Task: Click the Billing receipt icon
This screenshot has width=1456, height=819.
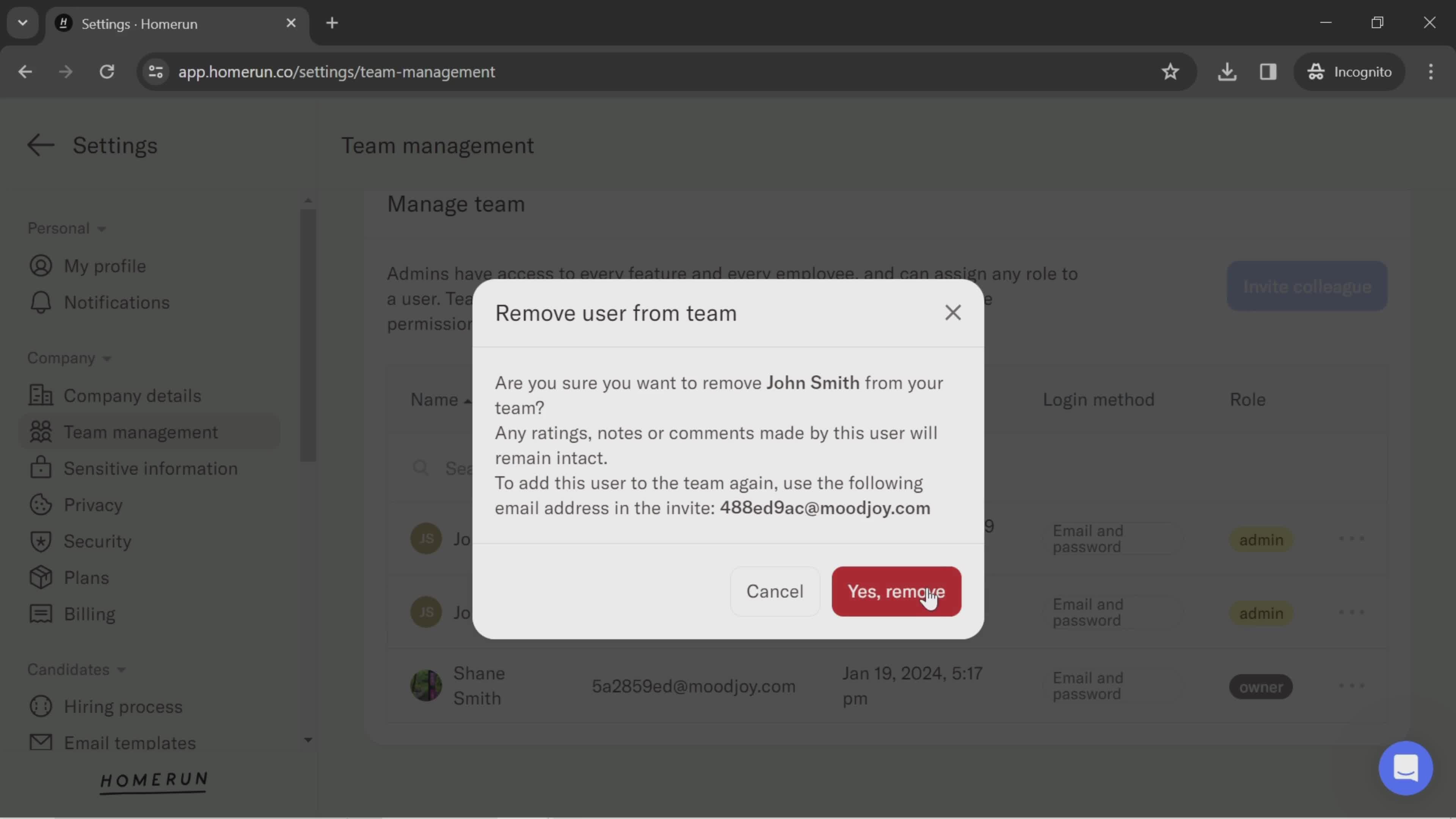Action: point(41,614)
